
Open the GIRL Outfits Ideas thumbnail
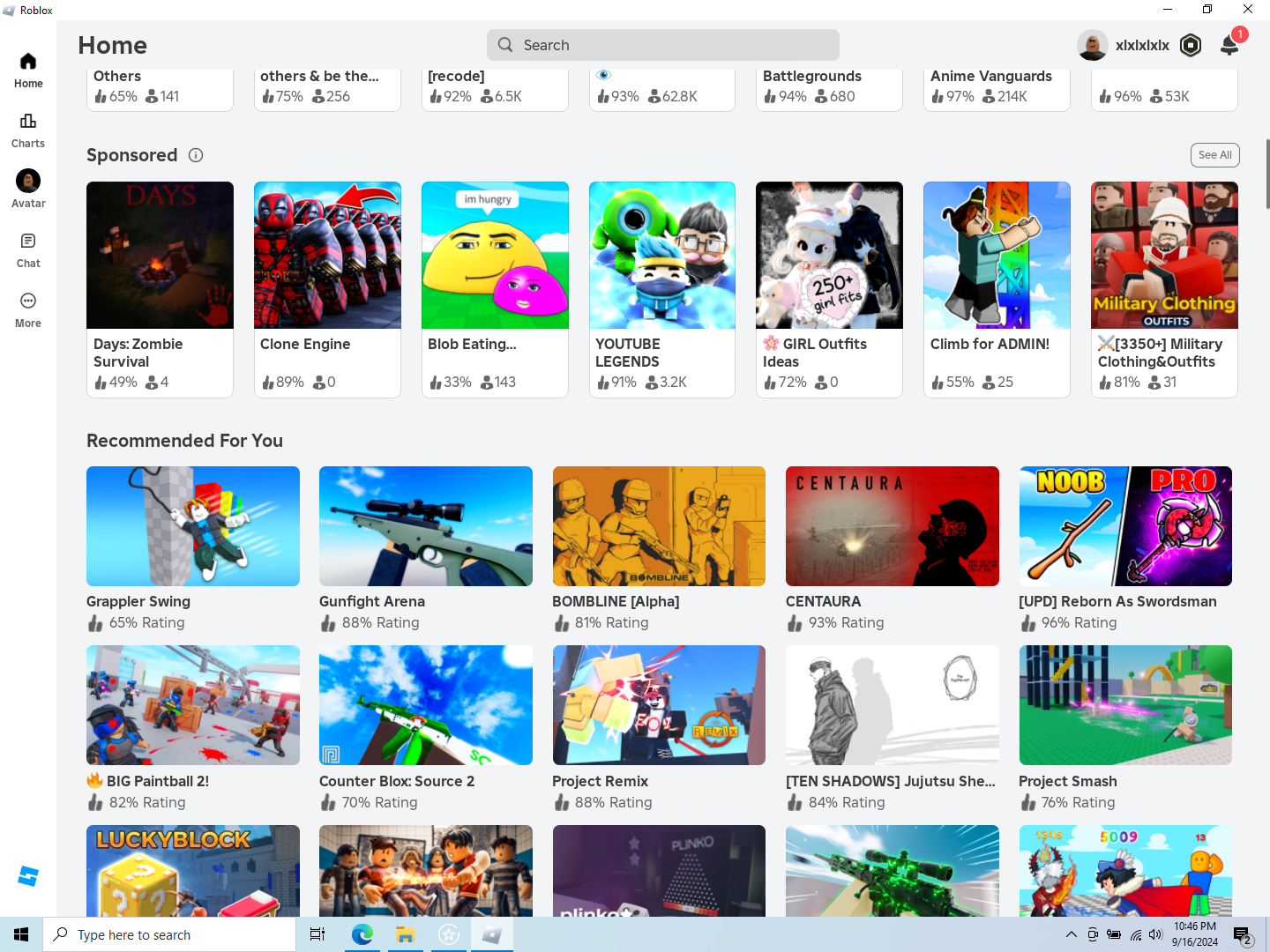(x=829, y=255)
